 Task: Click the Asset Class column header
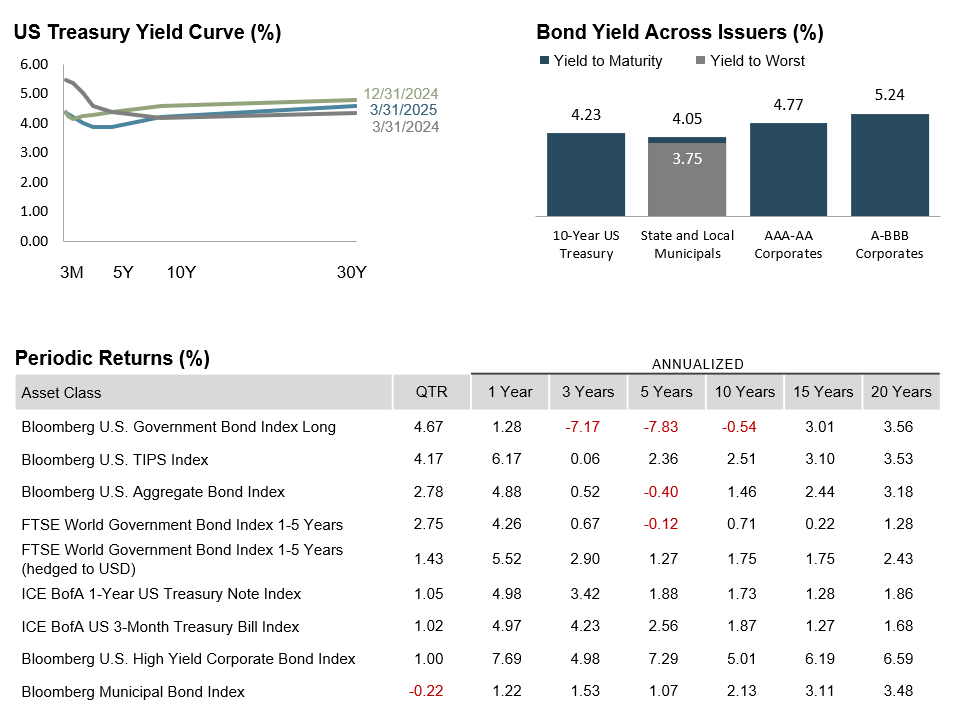[x=61, y=393]
